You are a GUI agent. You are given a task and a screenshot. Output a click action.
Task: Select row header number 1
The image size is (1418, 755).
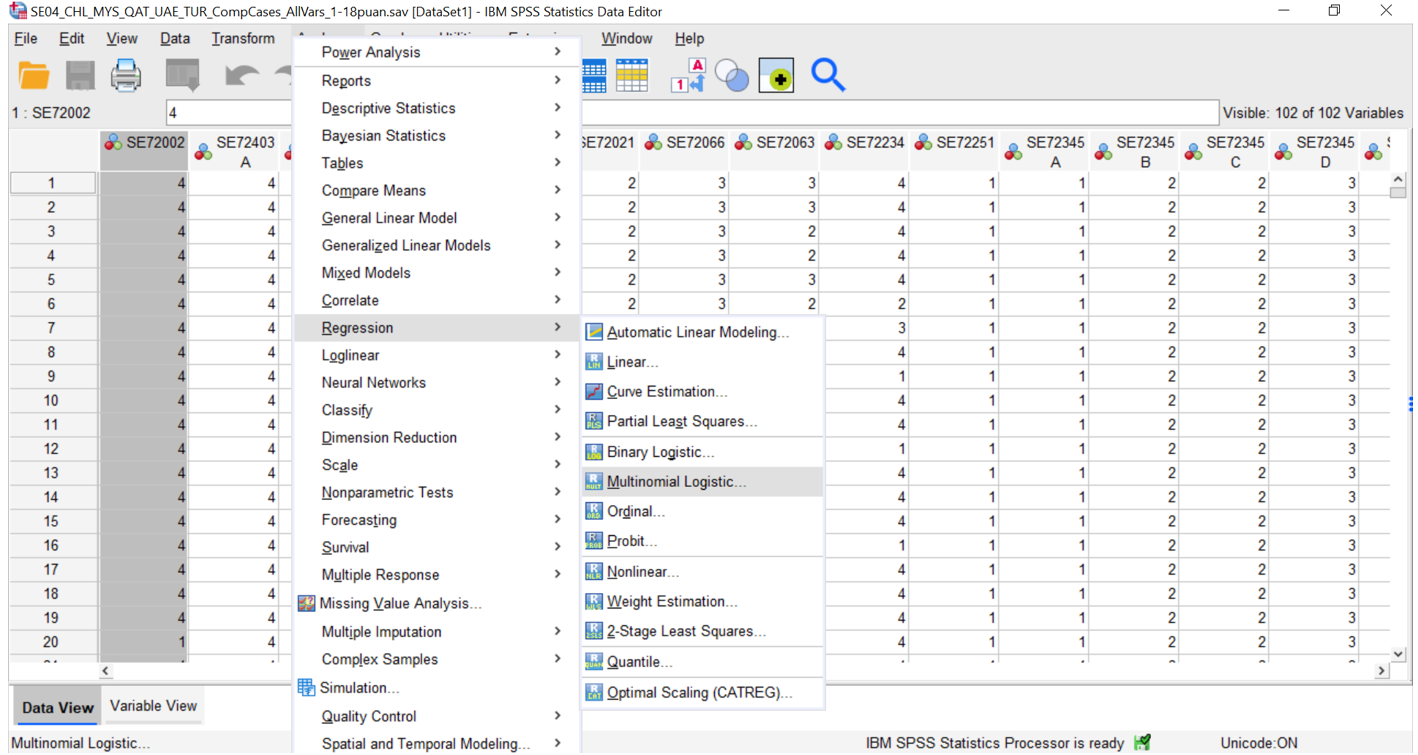point(52,183)
